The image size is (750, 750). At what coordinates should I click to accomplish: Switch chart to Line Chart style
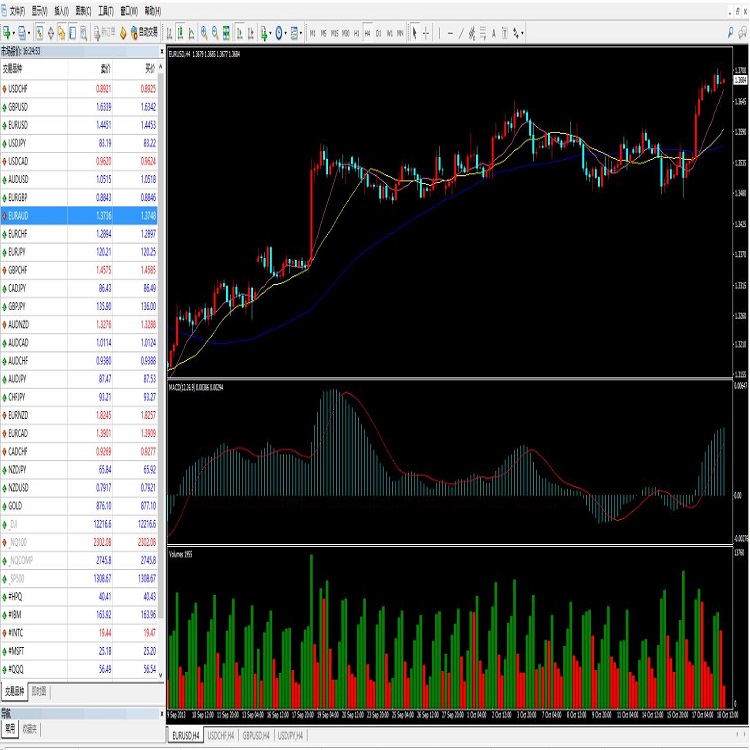(191, 33)
